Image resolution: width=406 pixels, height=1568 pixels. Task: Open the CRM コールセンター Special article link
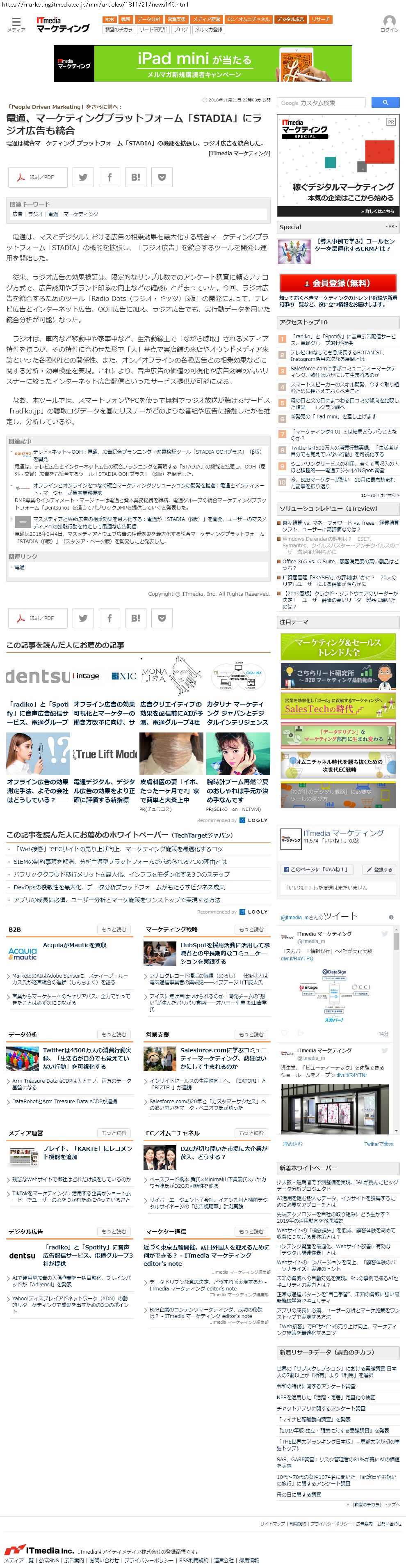pos(355,245)
